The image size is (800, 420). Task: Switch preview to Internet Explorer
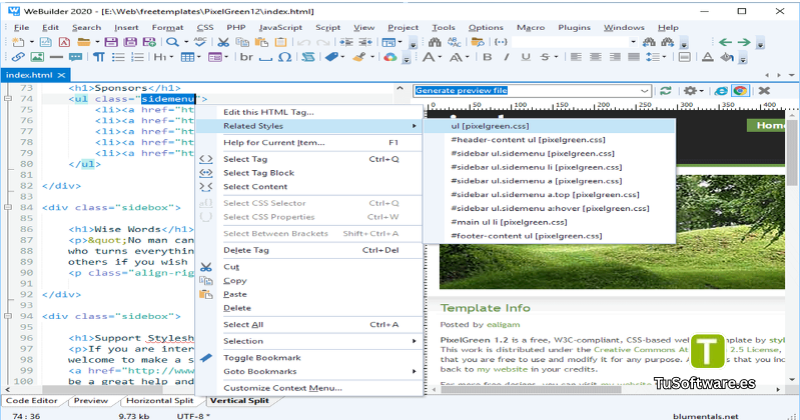coord(720,91)
